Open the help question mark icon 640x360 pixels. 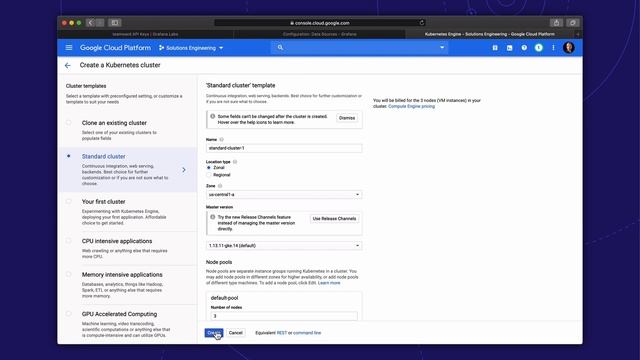pyautogui.click(x=524, y=48)
